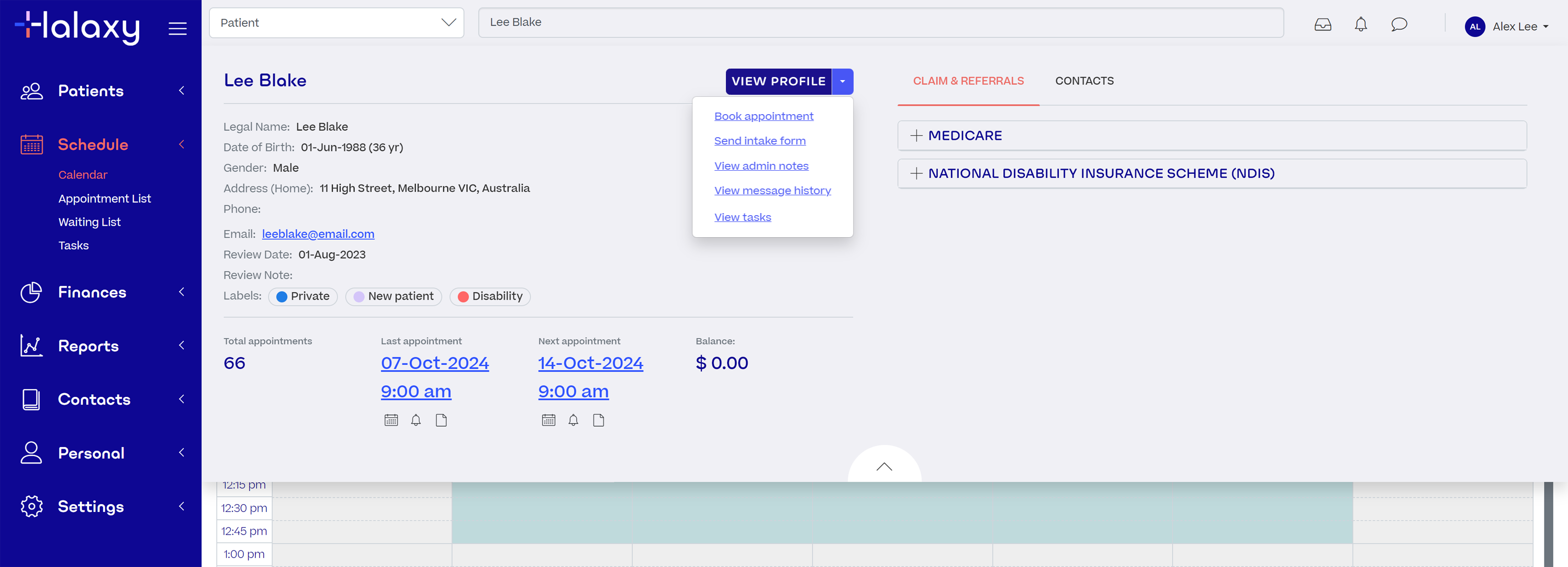The image size is (1568, 567).
Task: Open the Finances pie chart icon
Action: pyautogui.click(x=31, y=292)
